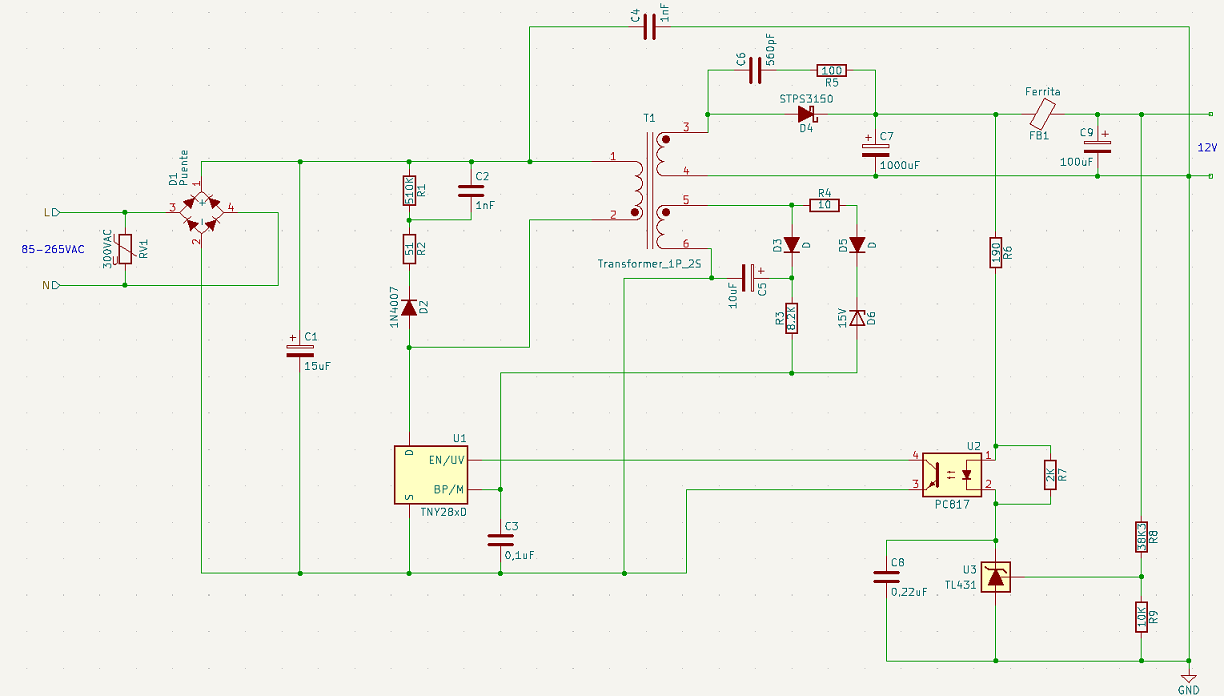Select resistor R5 with value 100
This screenshot has height=696, width=1224.
[831, 70]
